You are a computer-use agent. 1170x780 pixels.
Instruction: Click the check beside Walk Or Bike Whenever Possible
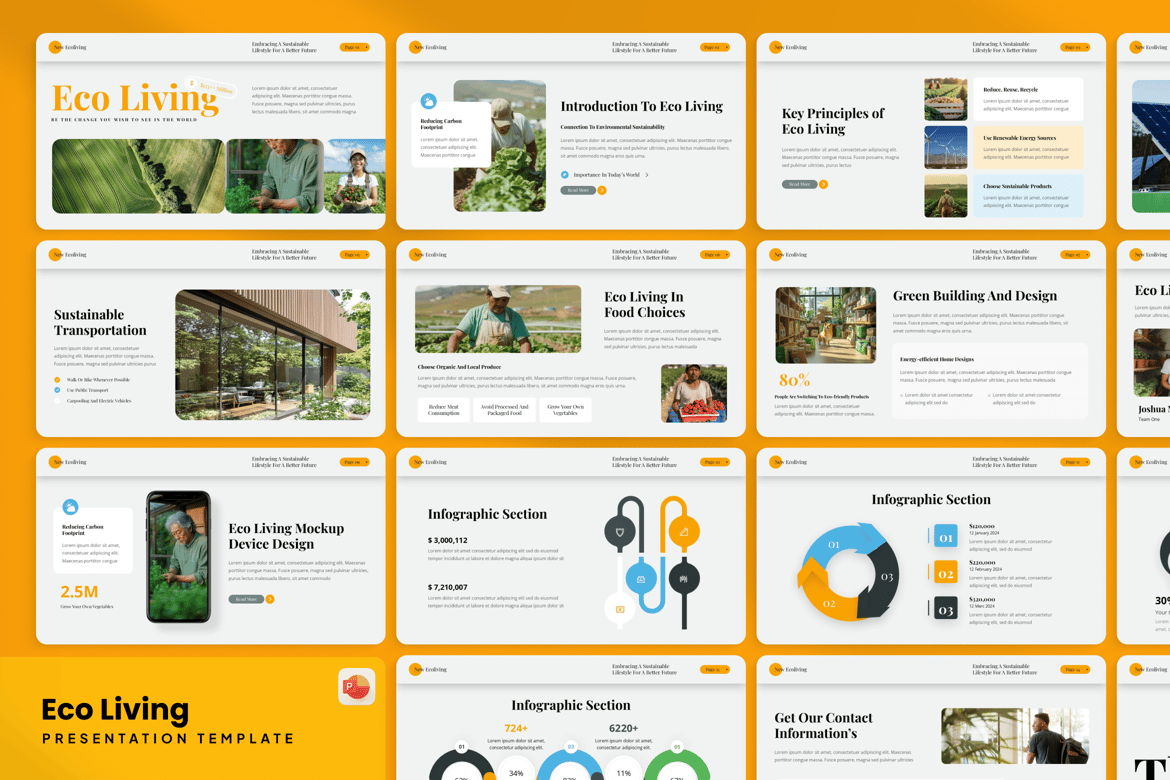pyautogui.click(x=57, y=380)
